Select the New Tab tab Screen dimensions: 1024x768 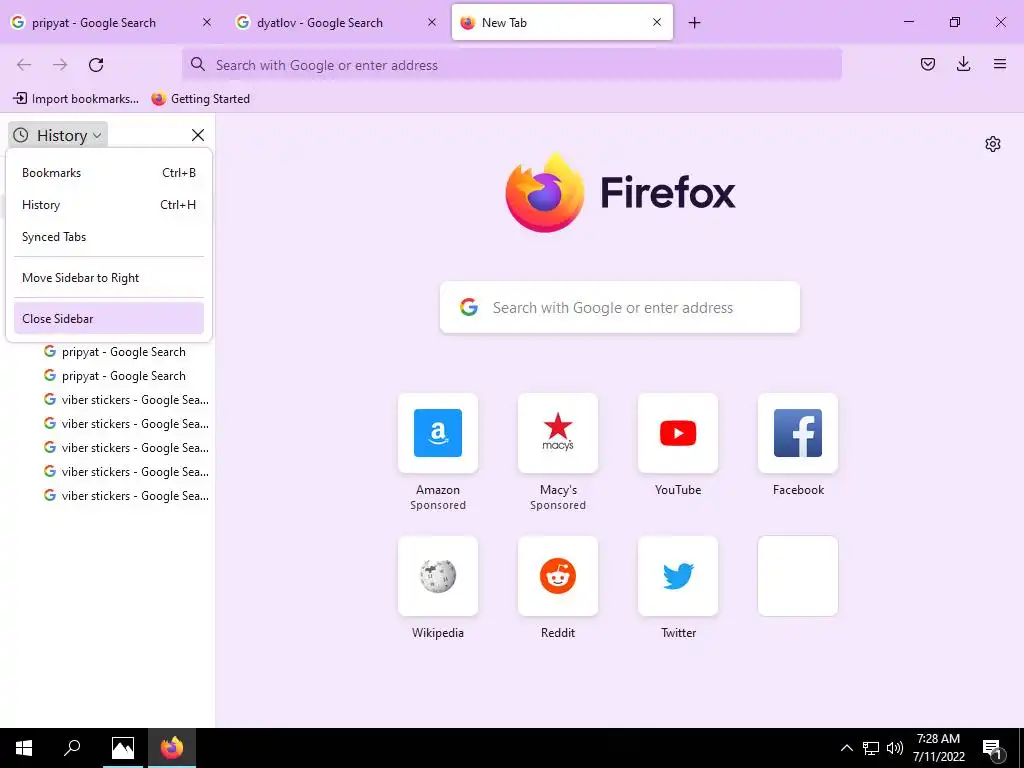tap(562, 22)
